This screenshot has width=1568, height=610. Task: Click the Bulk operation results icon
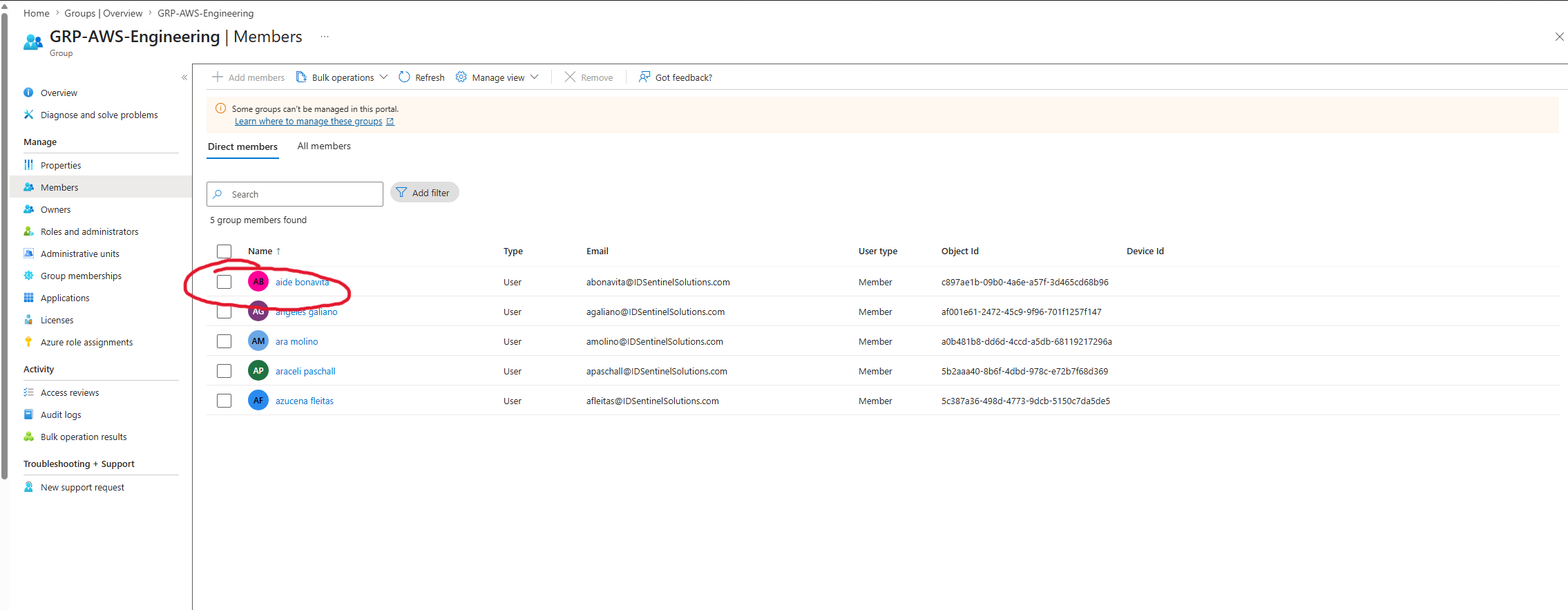coord(28,437)
